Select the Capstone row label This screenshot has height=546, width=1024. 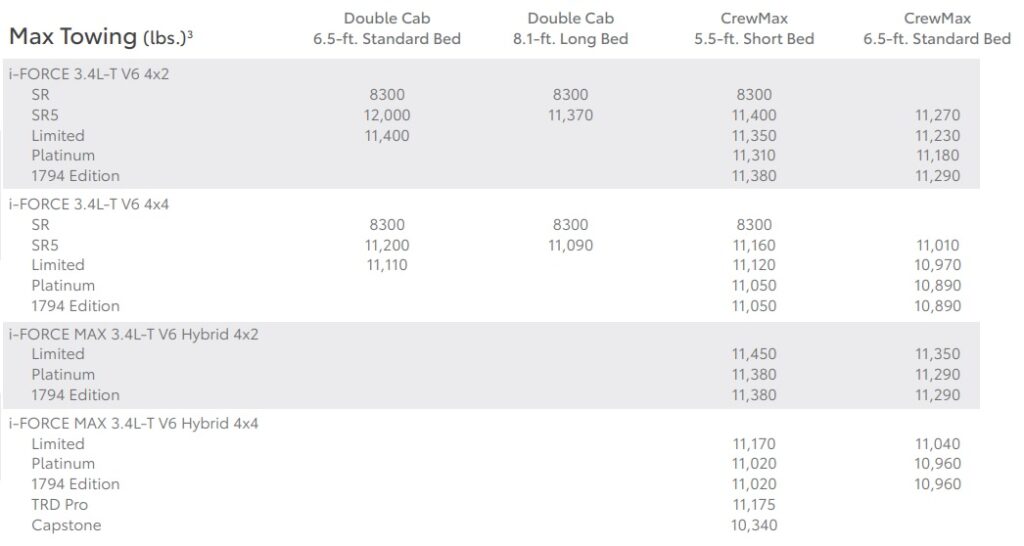[66, 526]
